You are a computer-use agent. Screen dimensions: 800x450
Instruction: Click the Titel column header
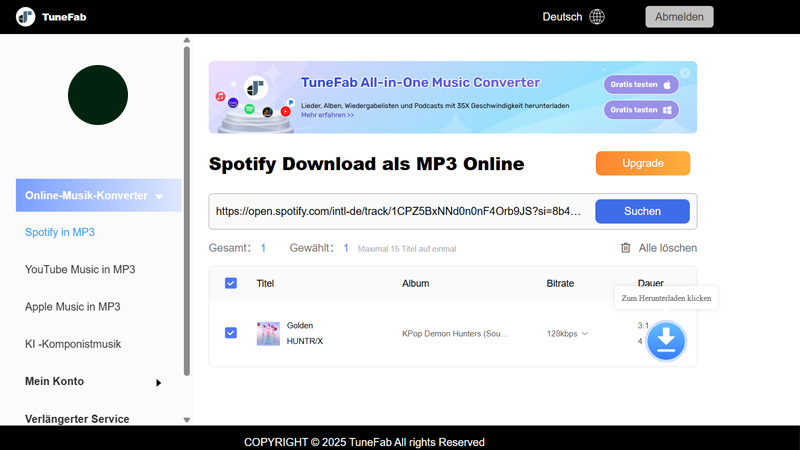point(265,283)
